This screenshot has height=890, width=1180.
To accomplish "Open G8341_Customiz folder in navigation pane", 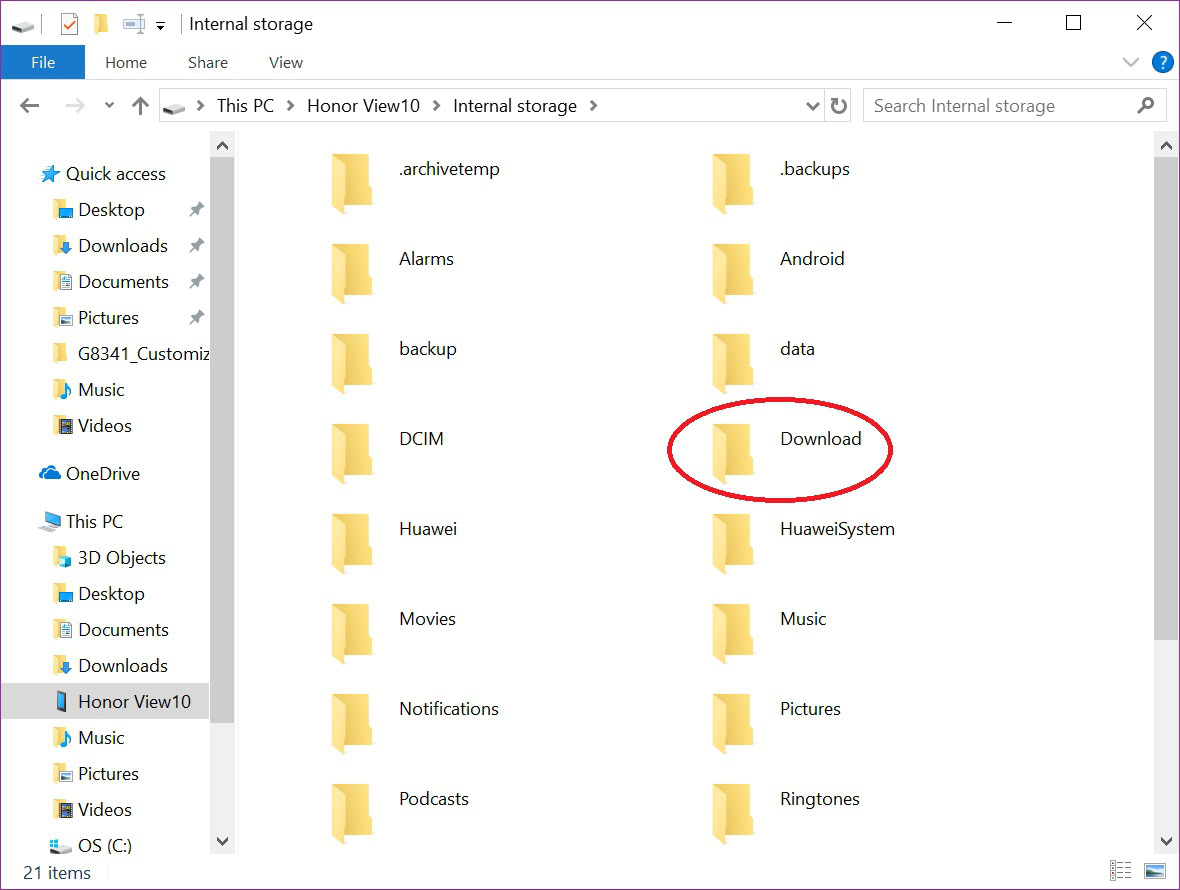I will 143,354.
